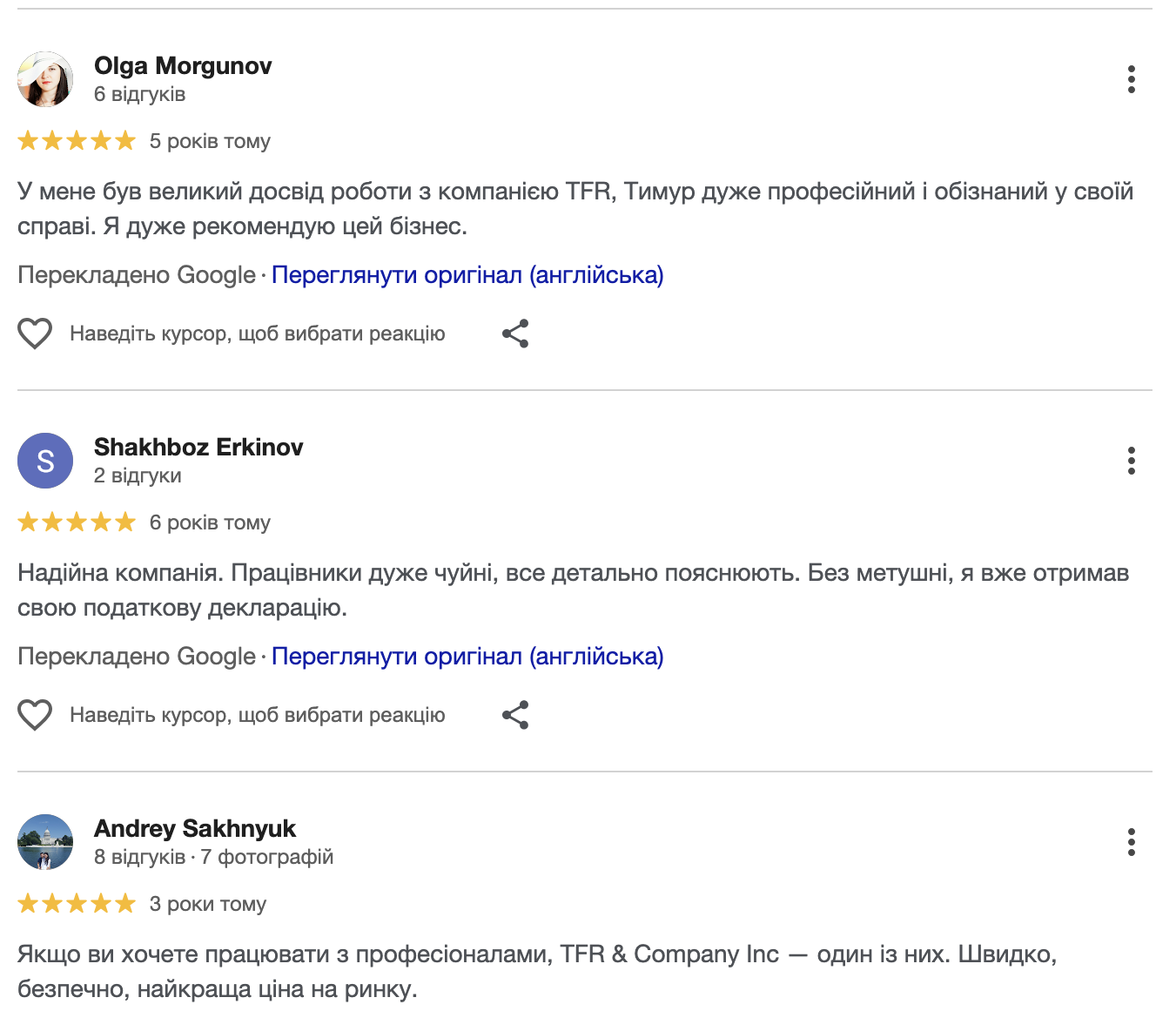Screen dimensions: 1176x1011
Task: Click the five-star rating on Andrey's review
Action: 77,904
